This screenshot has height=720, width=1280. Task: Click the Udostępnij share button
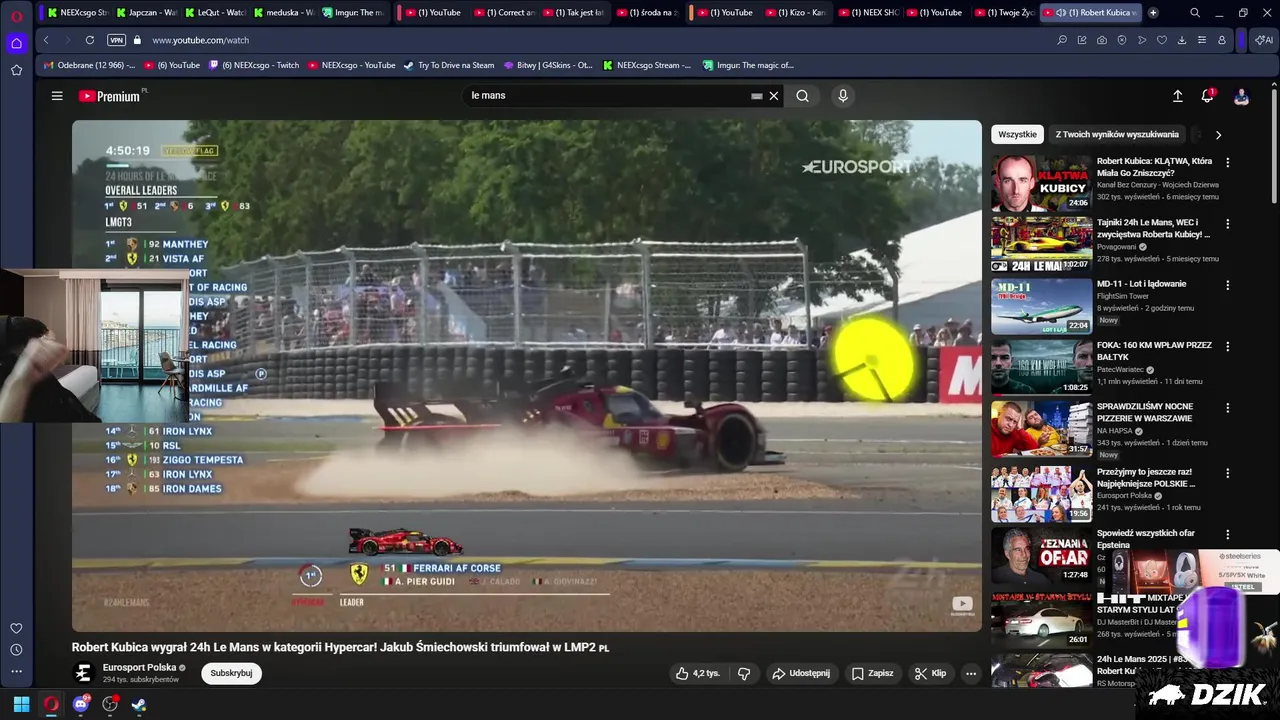(x=801, y=673)
